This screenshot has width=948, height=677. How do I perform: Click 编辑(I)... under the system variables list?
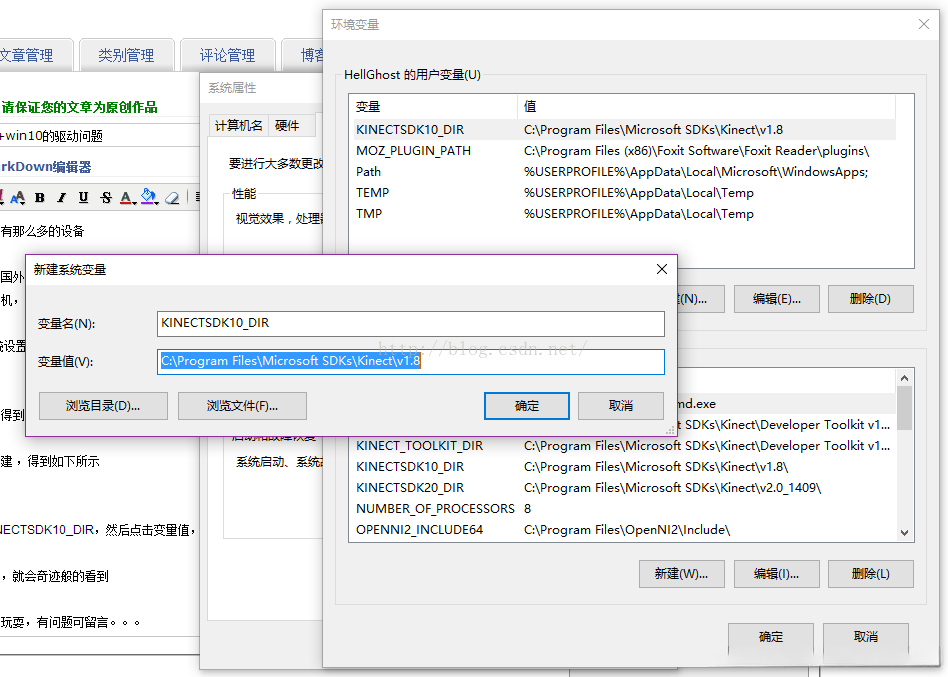[777, 574]
